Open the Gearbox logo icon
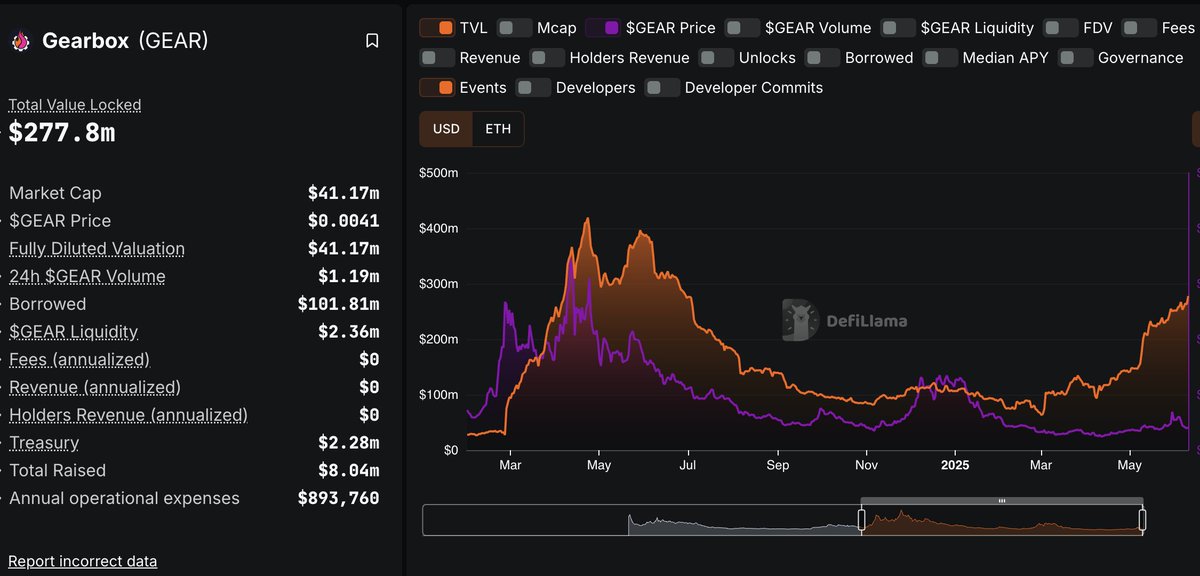Screen dimensions: 1200x576 click(x=20, y=41)
